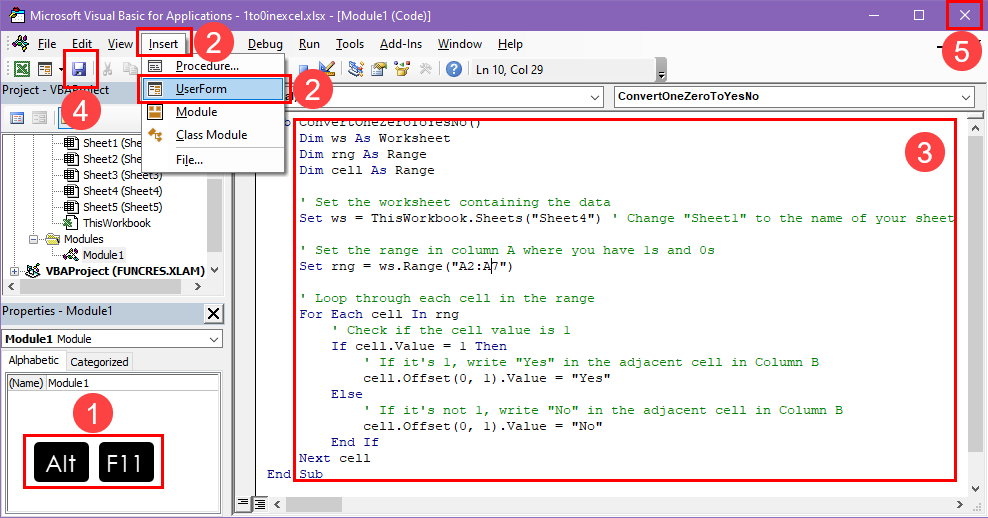The height and width of the screenshot is (518, 988).
Task: Click the Procedure icon in Insert menu
Action: tap(155, 66)
